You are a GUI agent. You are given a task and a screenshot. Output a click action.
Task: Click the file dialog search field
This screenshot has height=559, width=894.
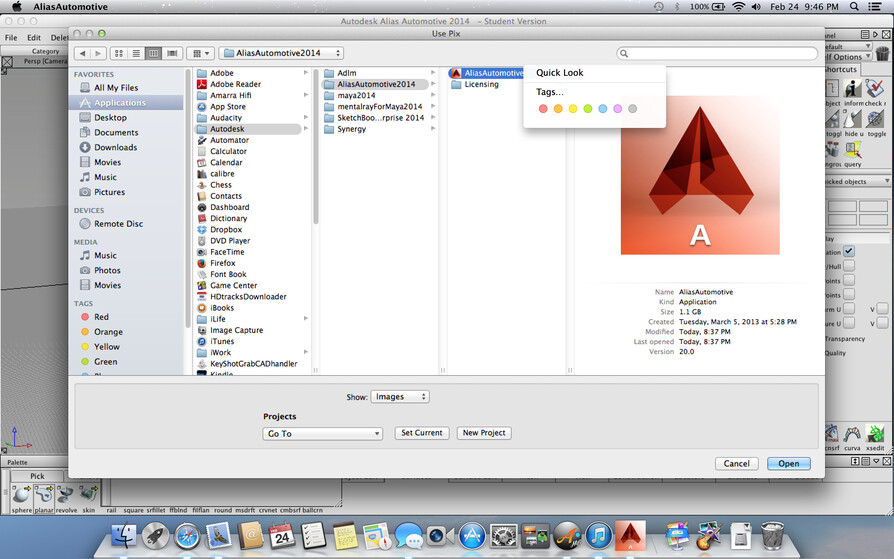[717, 53]
